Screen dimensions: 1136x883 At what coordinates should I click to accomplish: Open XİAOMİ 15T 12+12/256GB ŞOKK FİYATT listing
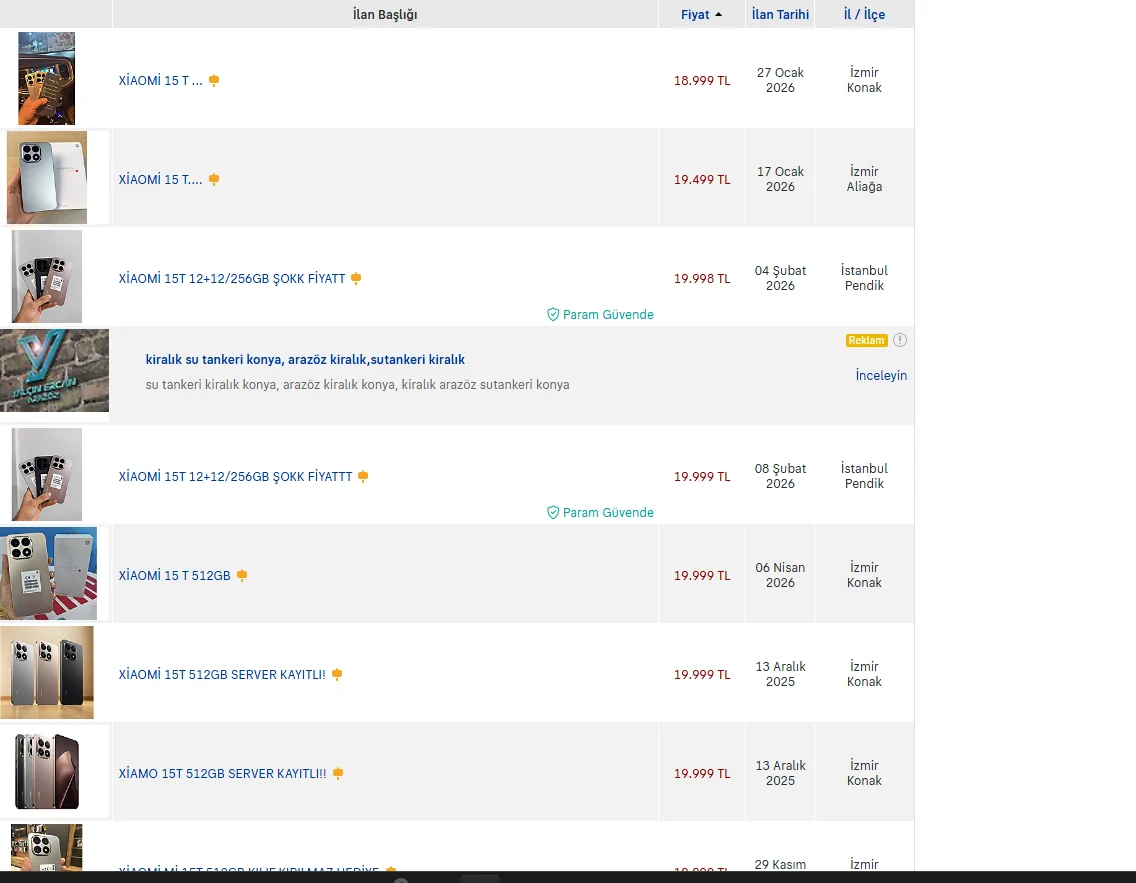[x=232, y=279]
